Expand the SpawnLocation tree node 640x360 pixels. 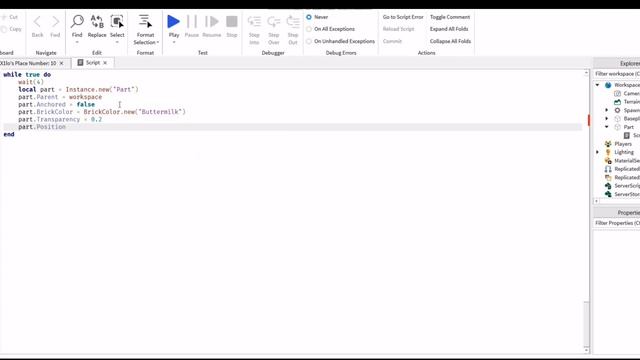point(607,110)
